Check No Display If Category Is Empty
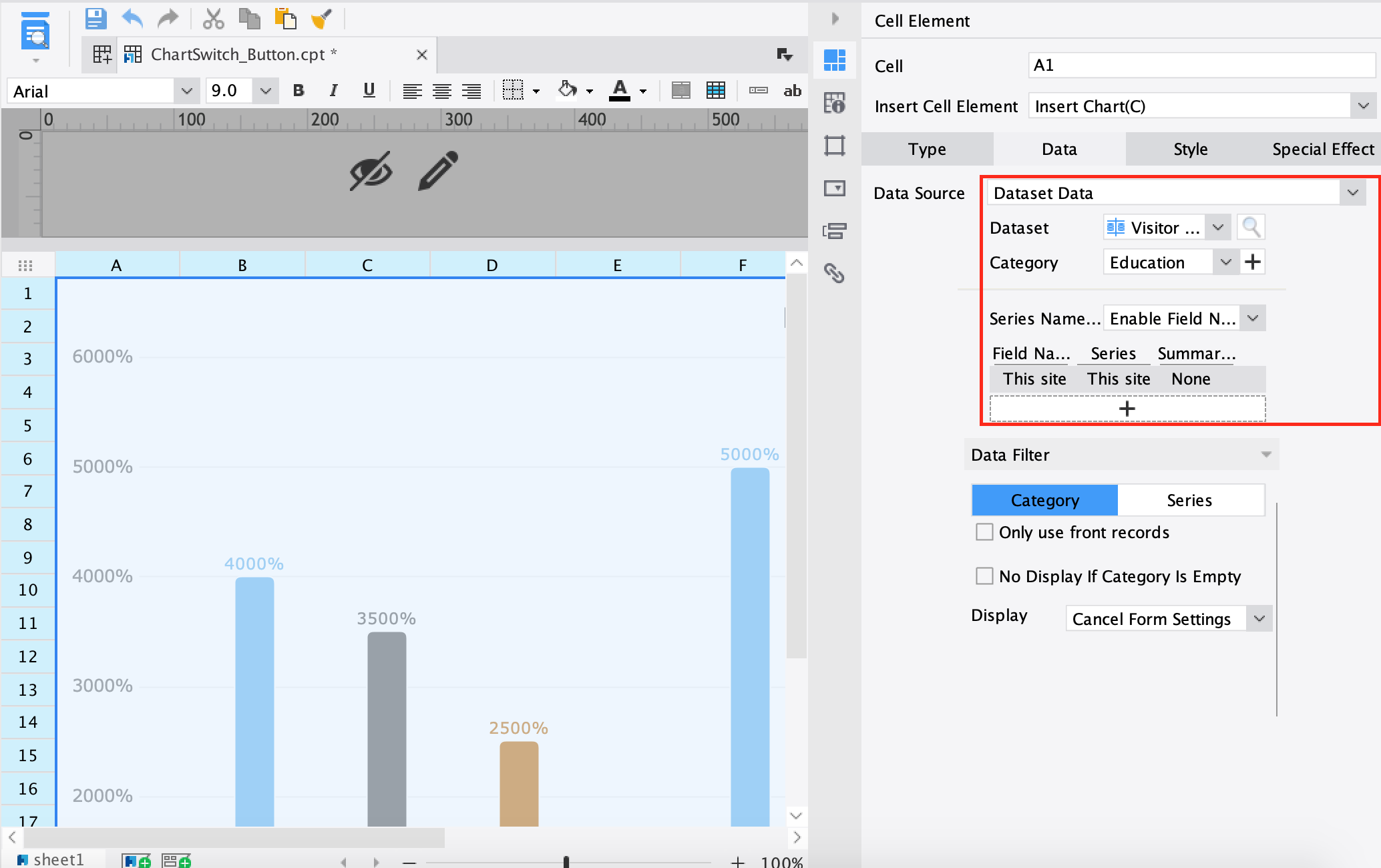Screen dimensions: 1381x868 click(984, 576)
